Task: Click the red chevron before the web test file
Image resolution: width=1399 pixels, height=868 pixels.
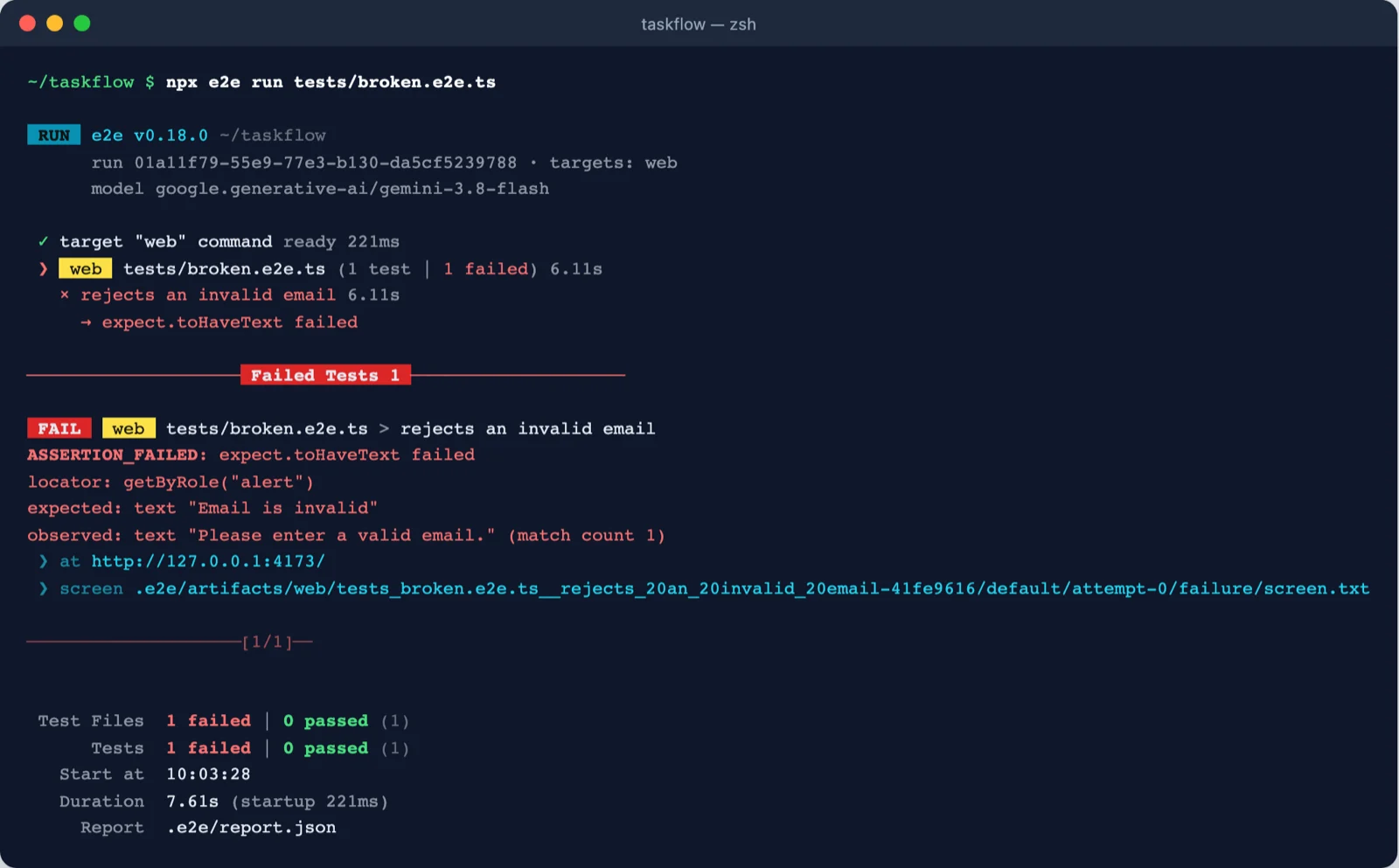Action: tap(43, 269)
